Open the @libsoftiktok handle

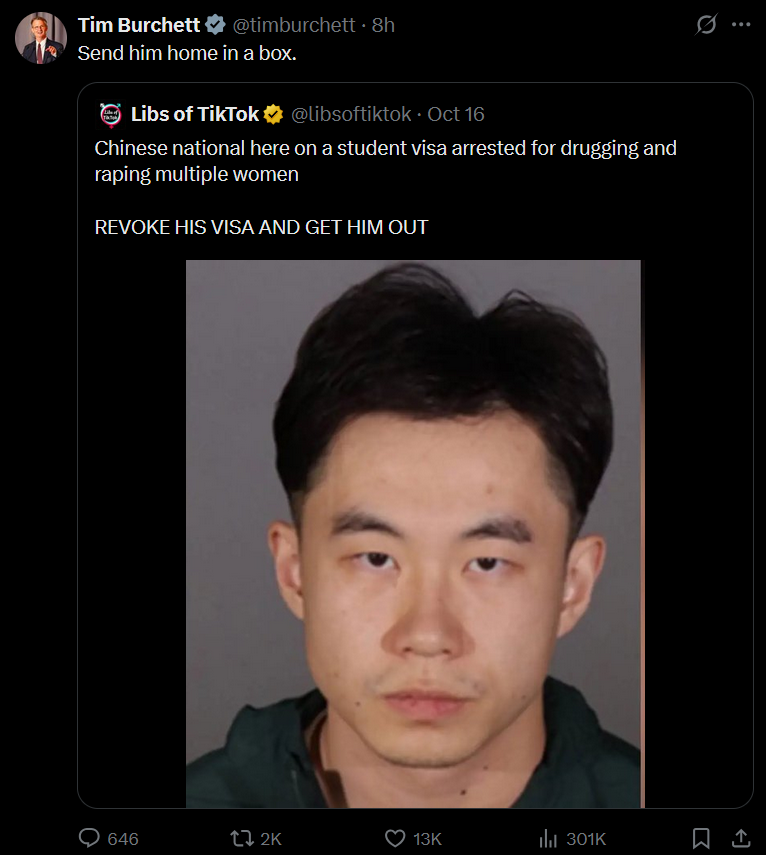pos(351,115)
